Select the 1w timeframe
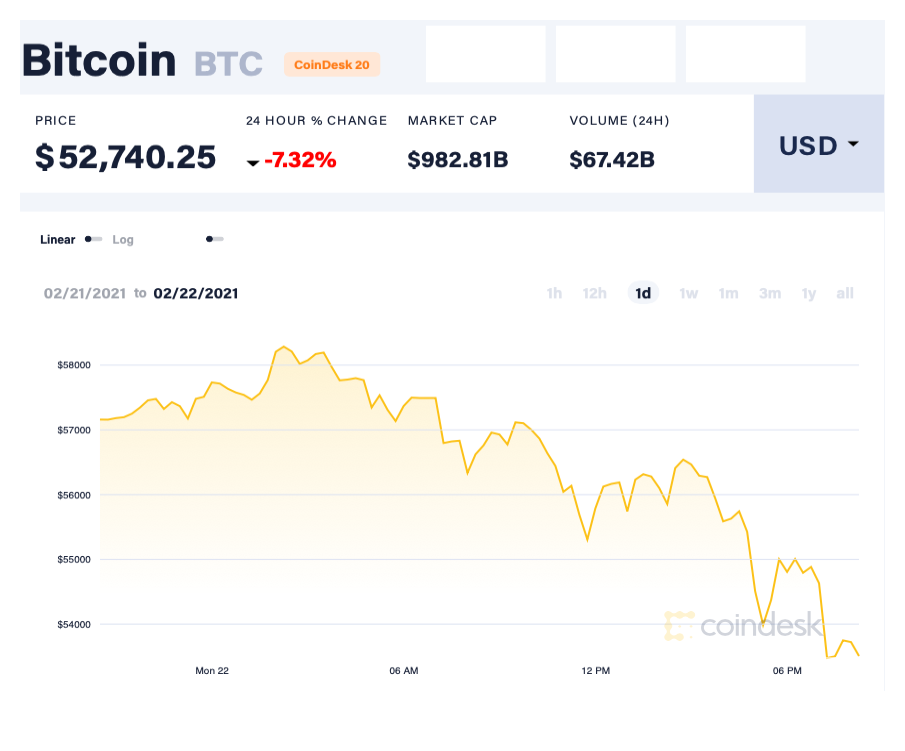This screenshot has width=905, height=751. (688, 293)
